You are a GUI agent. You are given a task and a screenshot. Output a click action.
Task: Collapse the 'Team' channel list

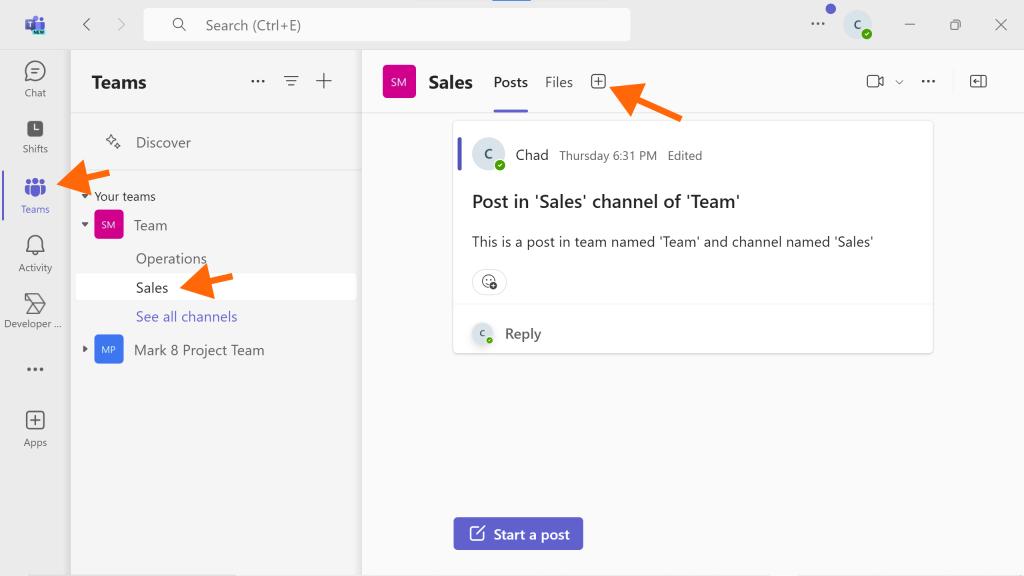(x=85, y=225)
